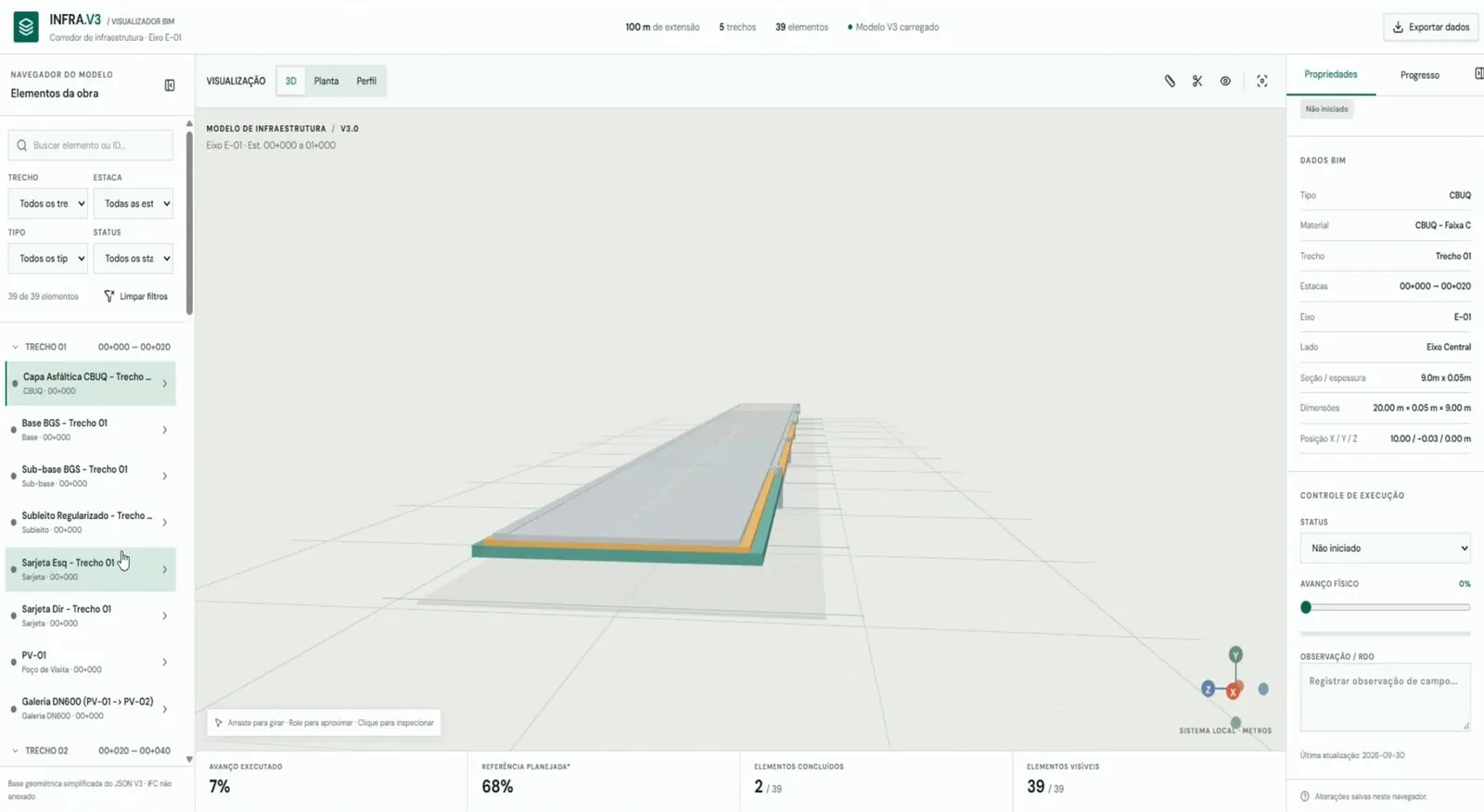Click the INFRA.V3 logo icon
The height and width of the screenshot is (812, 1484).
(26, 27)
